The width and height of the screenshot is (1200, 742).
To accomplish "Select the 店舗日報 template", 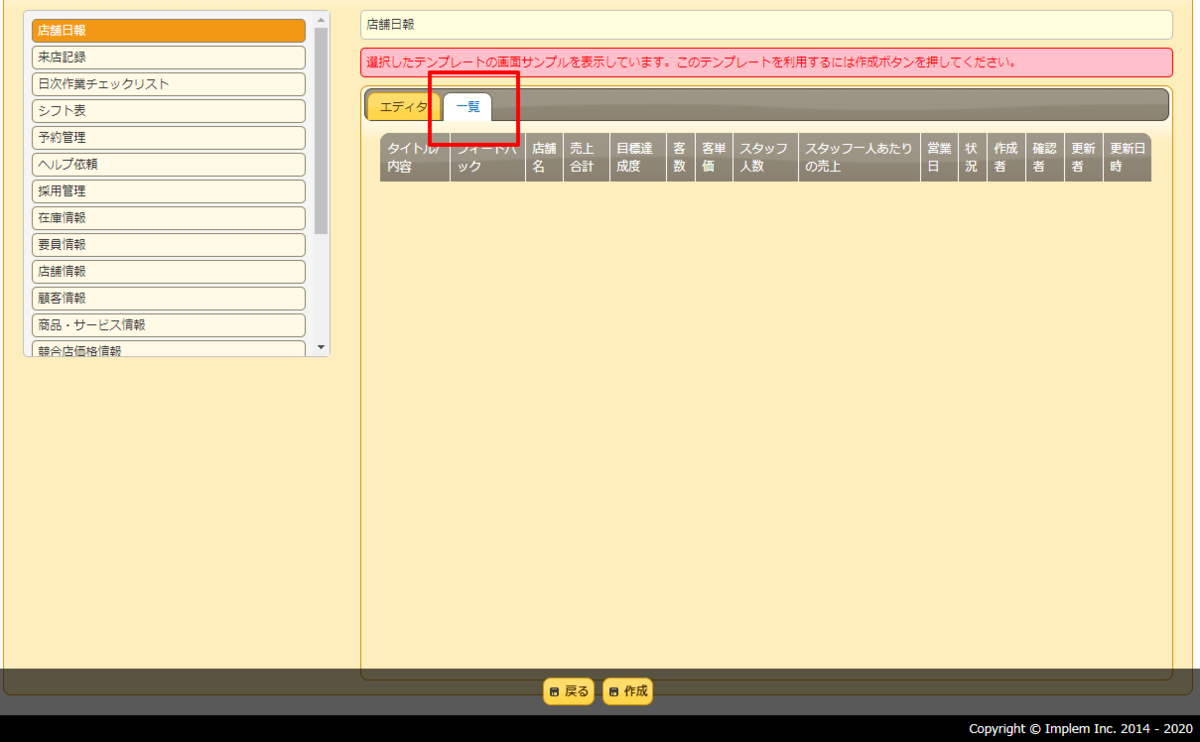I will 168,31.
